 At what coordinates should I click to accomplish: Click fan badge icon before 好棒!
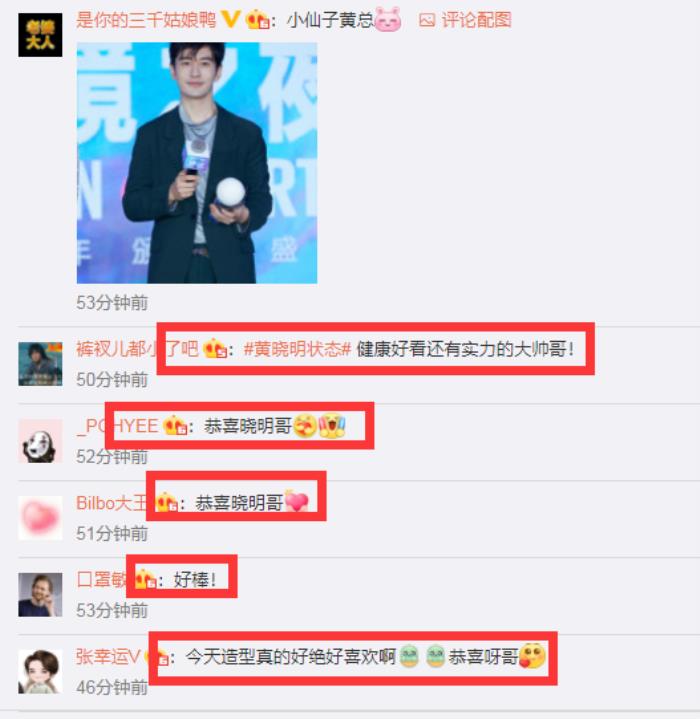click(145, 580)
